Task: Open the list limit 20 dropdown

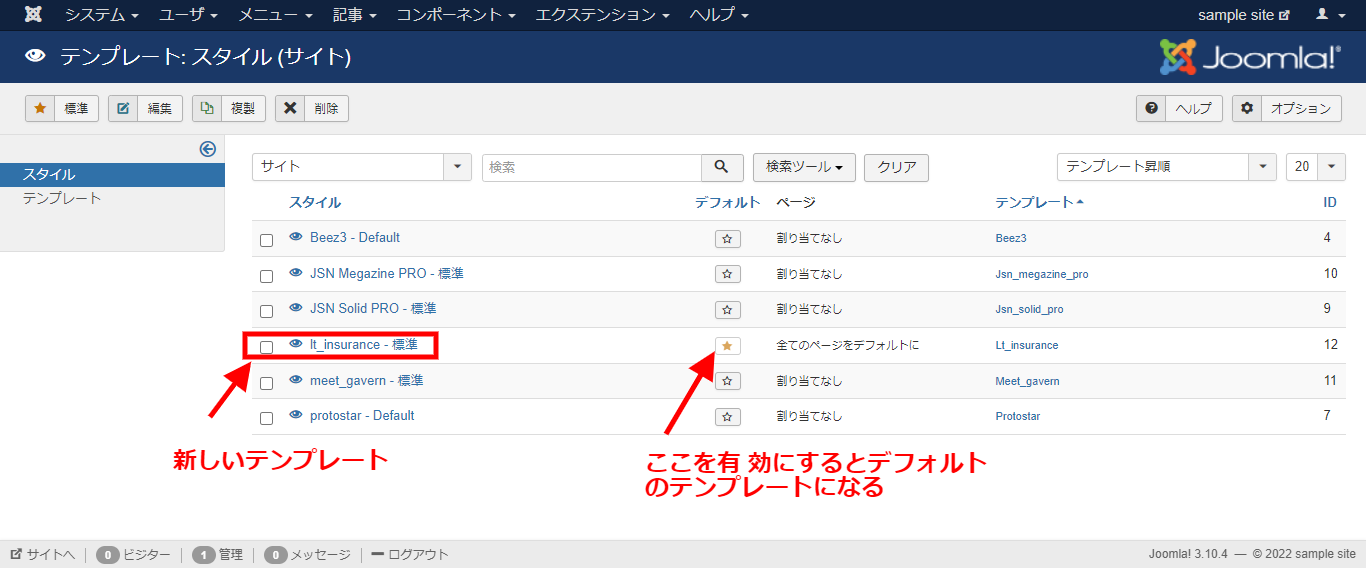Action: 1315,167
